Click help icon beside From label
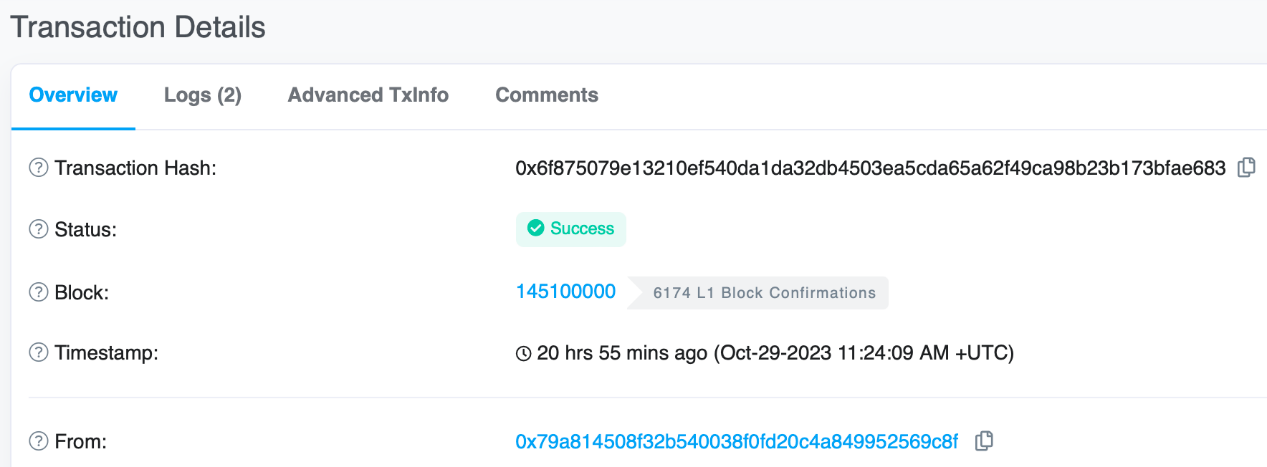This screenshot has height=467, width=1267. click(x=38, y=441)
